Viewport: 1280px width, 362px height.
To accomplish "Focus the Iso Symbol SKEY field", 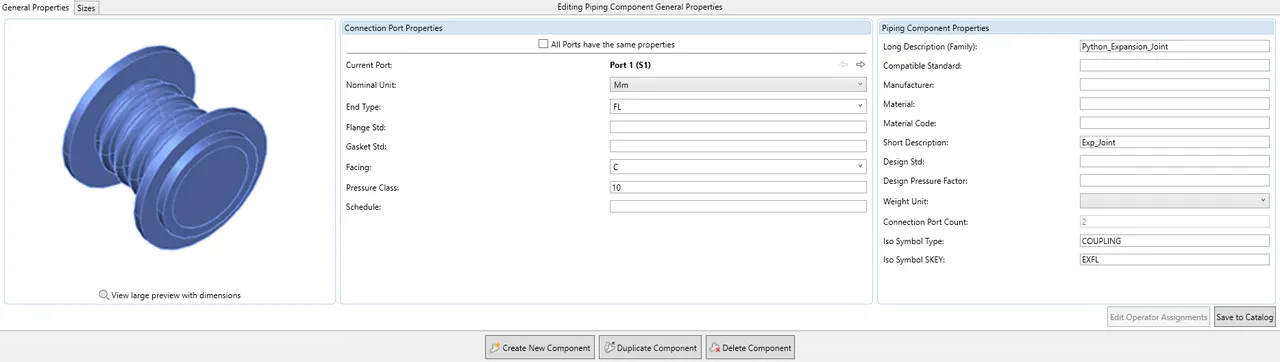I will [x=1174, y=260].
